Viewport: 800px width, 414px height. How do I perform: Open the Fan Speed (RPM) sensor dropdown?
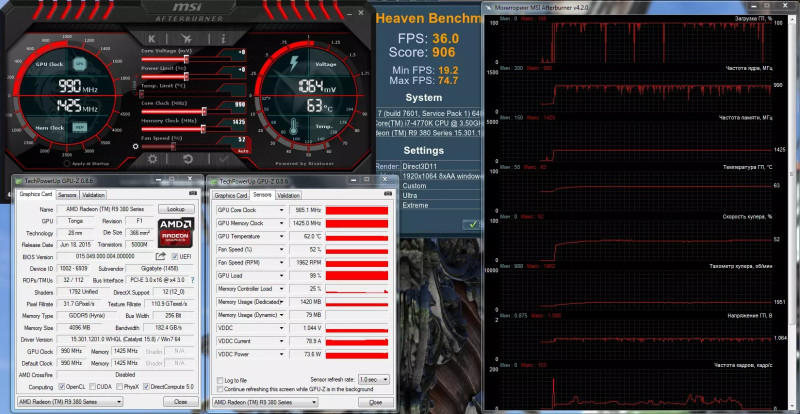coord(281,263)
